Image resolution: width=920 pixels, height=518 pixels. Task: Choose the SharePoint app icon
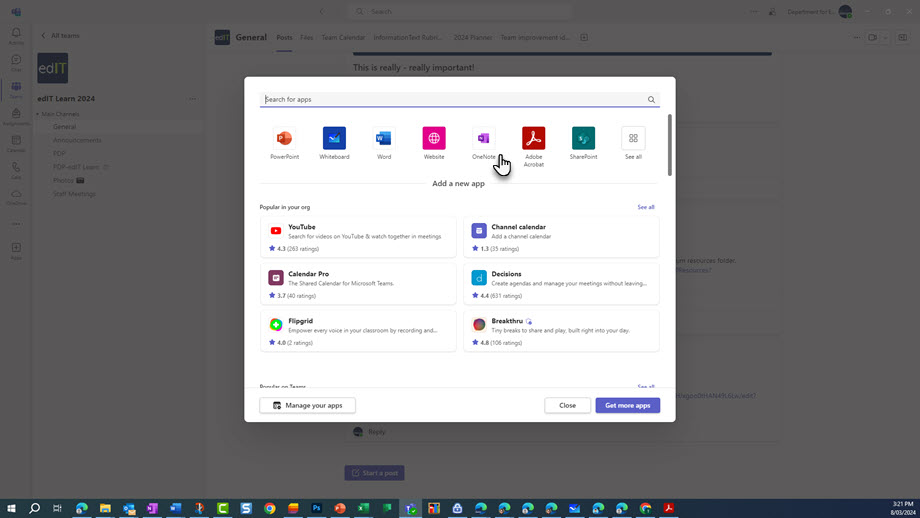(x=583, y=138)
